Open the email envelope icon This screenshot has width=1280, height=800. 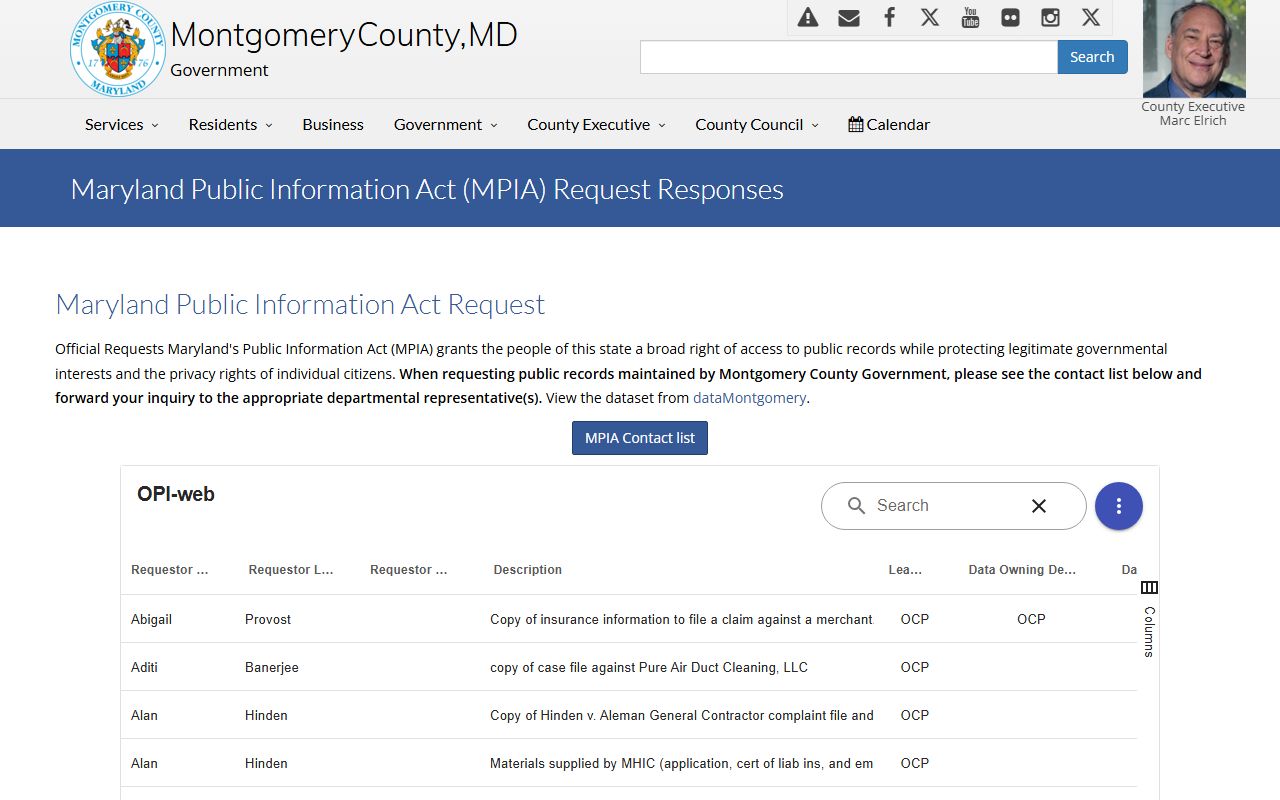tap(849, 17)
